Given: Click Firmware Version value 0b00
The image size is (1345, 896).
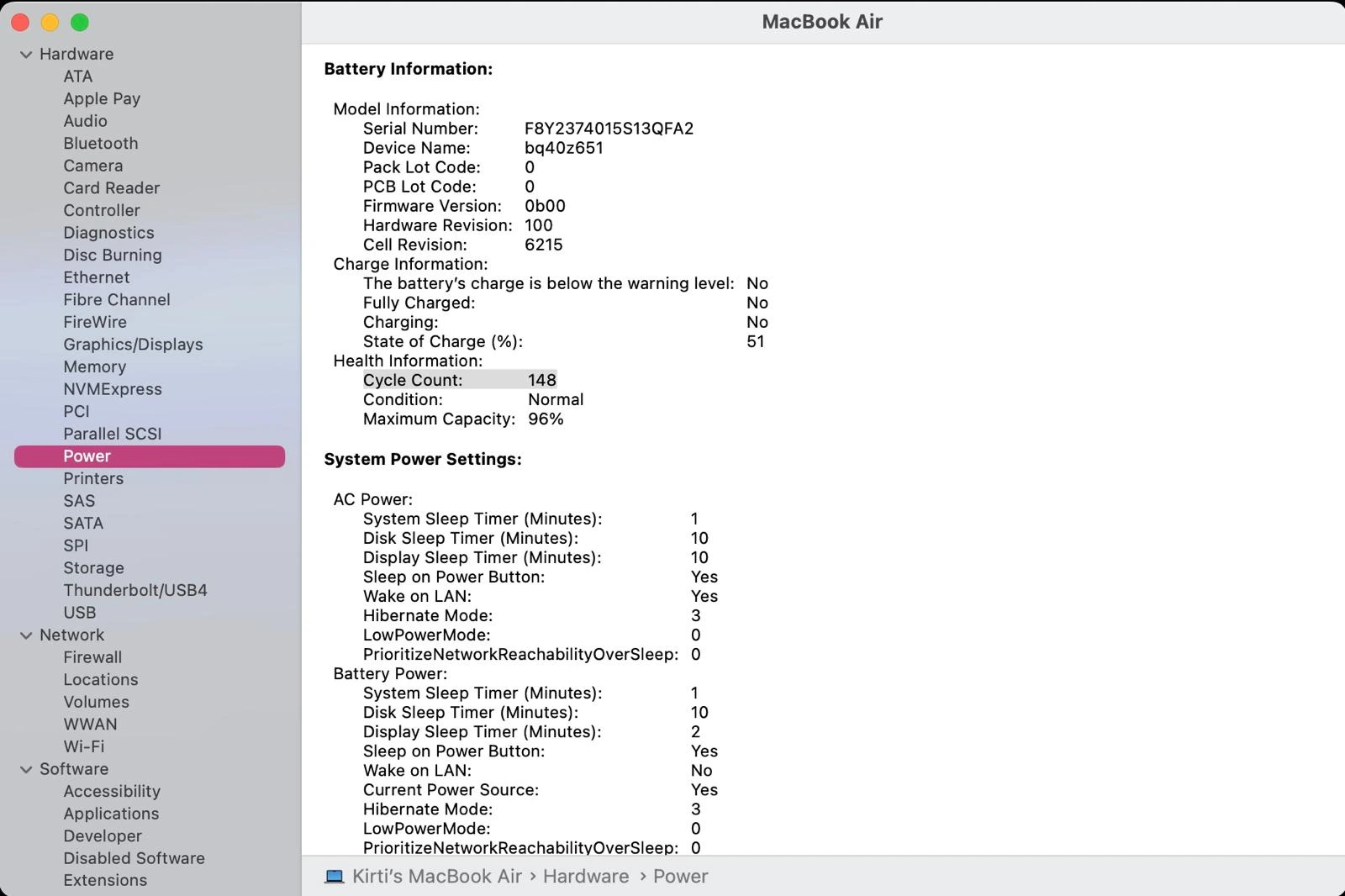Looking at the screenshot, I should [x=545, y=206].
